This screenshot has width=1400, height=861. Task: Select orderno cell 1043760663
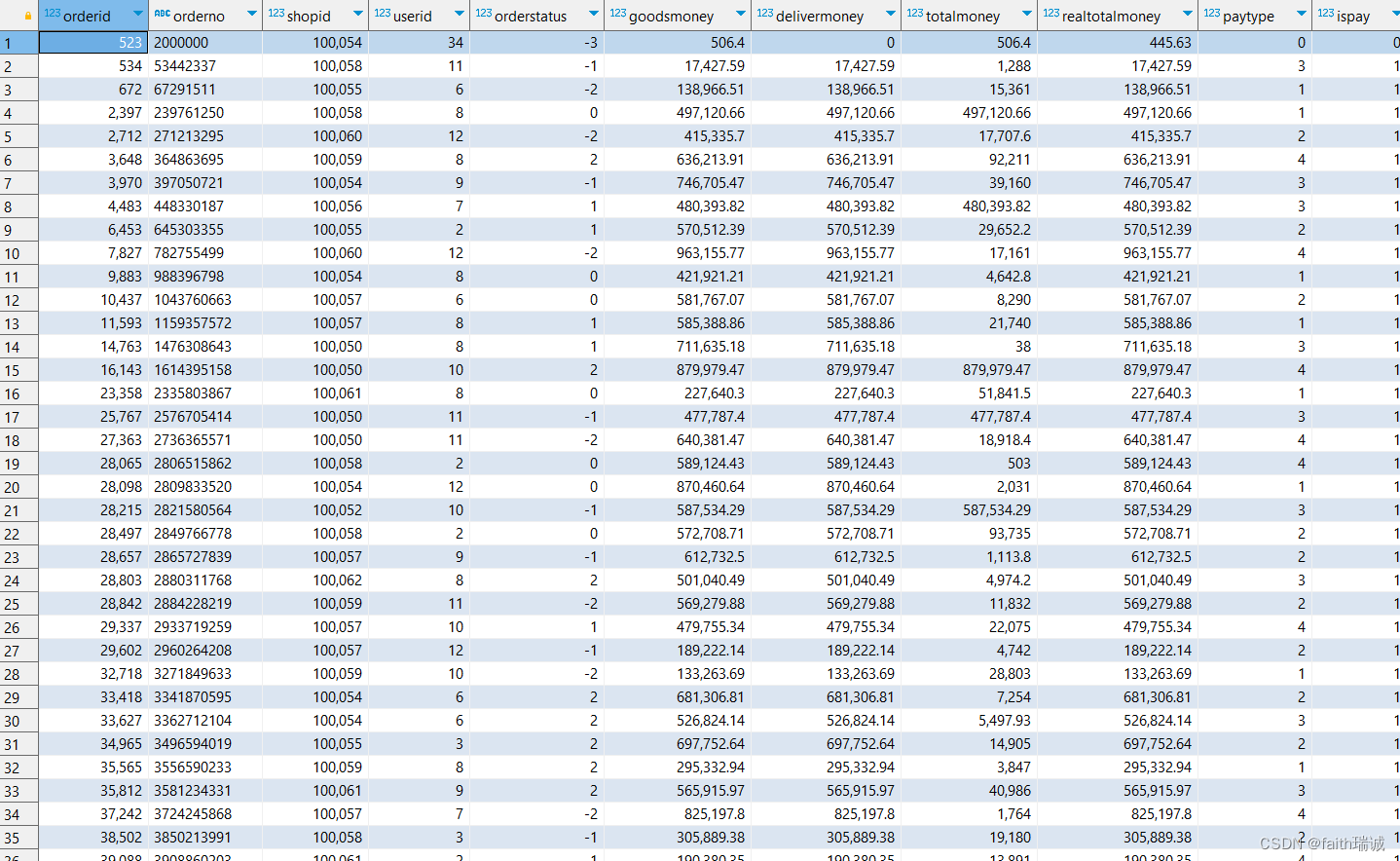click(205, 300)
